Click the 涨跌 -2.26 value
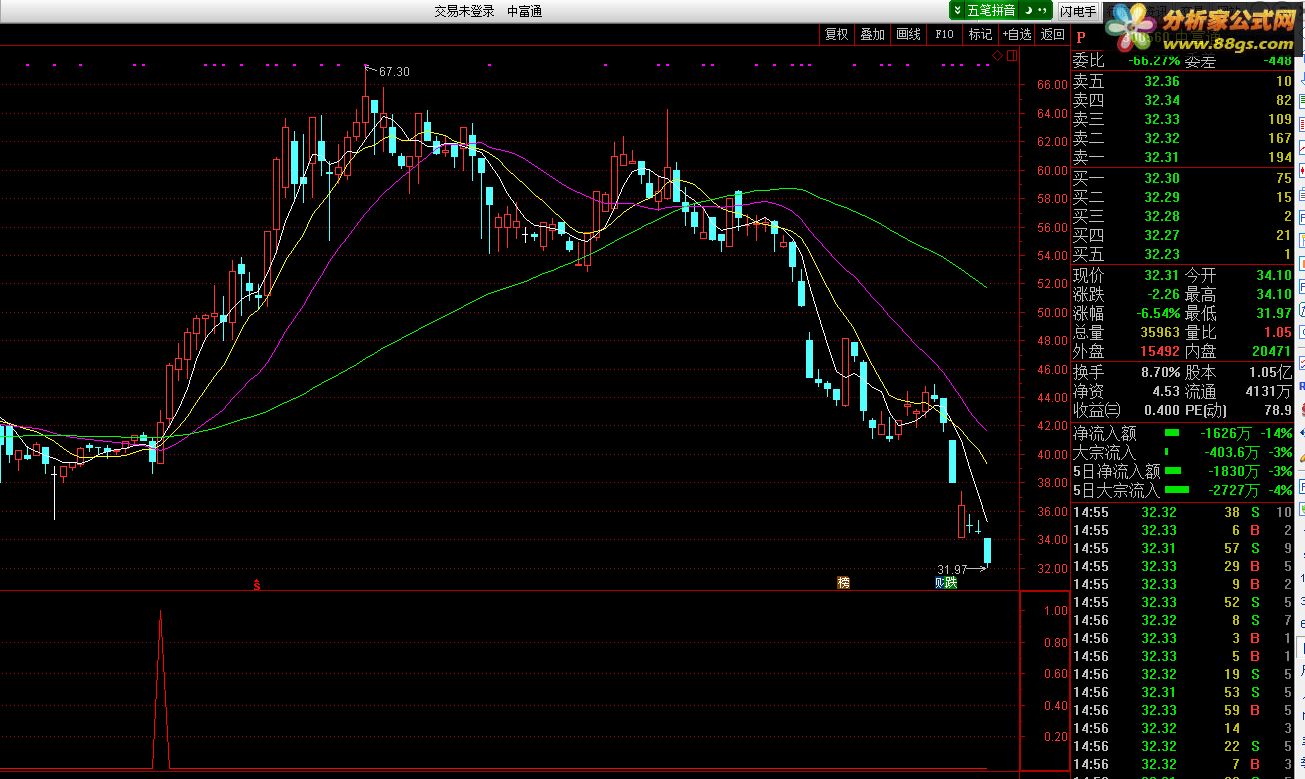This screenshot has width=1305, height=779. click(x=1163, y=294)
